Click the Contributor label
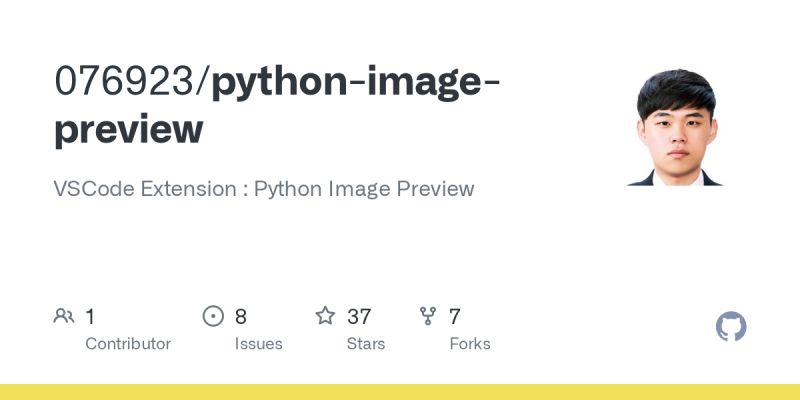The image size is (800, 400). [x=128, y=344]
